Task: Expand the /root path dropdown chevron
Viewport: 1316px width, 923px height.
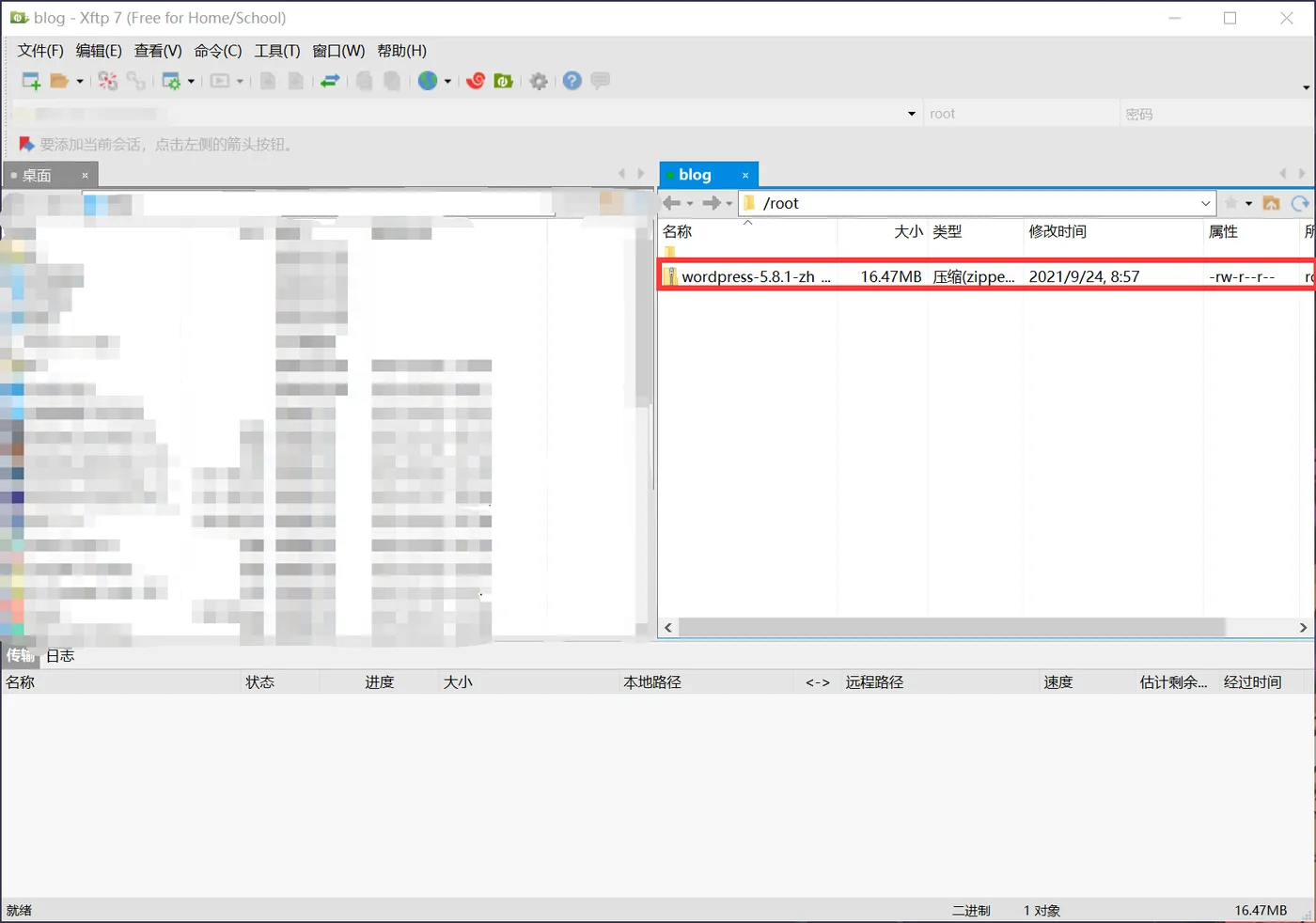Action: coord(1206,203)
